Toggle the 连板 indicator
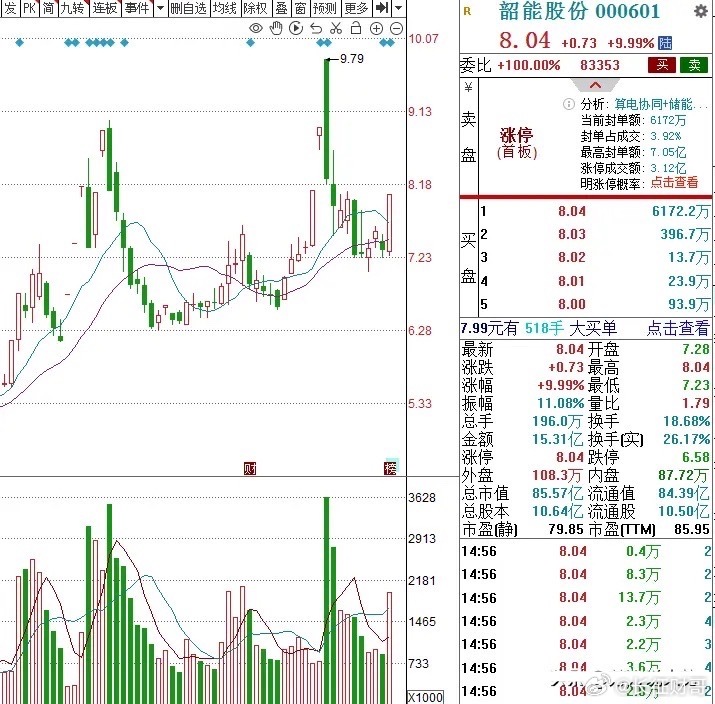This screenshot has height=704, width=715. pos(105,8)
